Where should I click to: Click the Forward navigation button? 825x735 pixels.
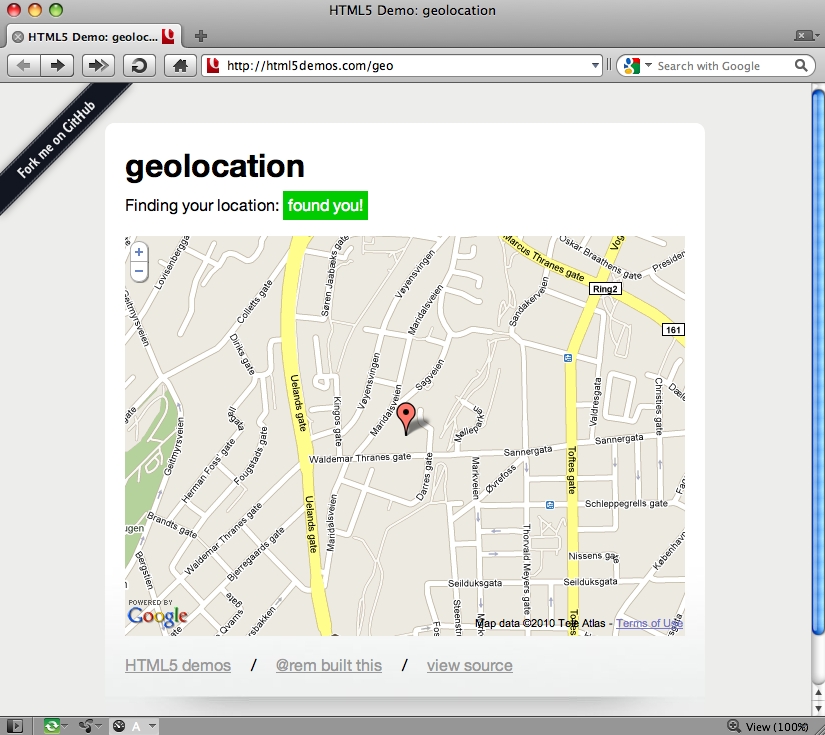coord(58,66)
